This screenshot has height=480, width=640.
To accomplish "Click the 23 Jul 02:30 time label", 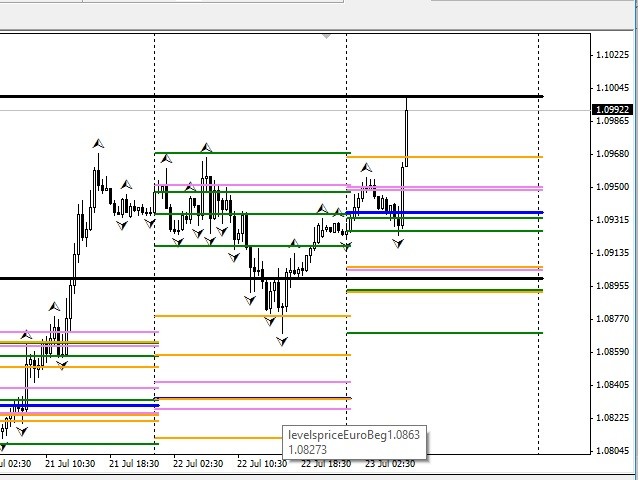I will (390, 464).
